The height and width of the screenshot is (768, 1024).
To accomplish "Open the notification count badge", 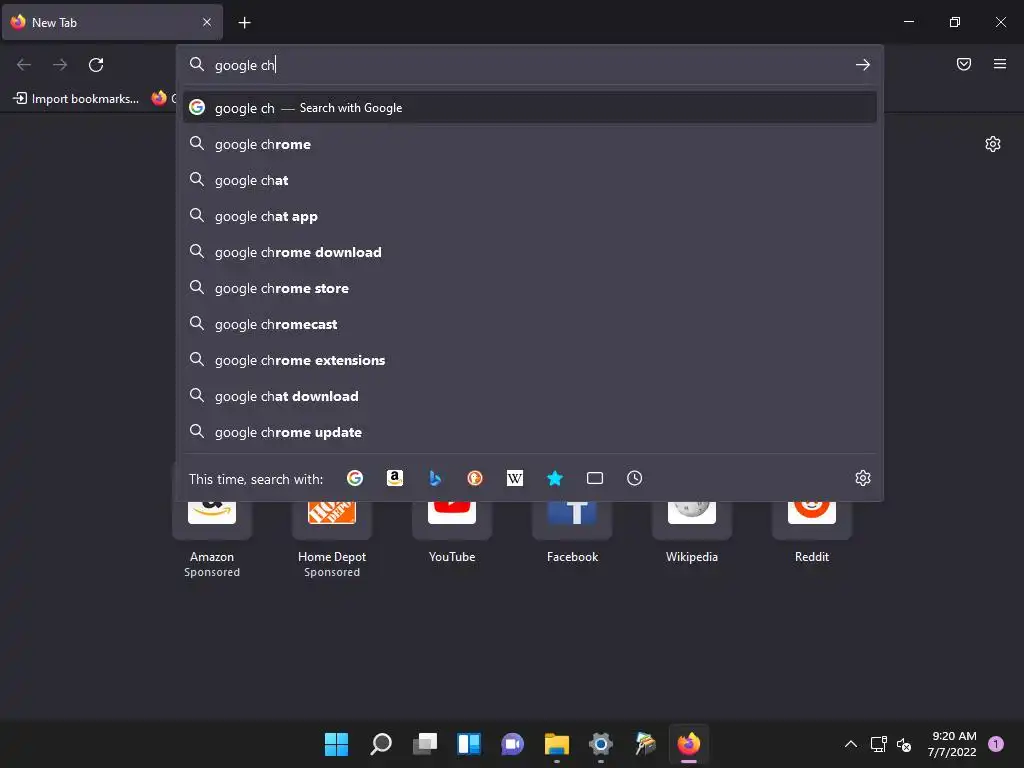I will click(996, 744).
